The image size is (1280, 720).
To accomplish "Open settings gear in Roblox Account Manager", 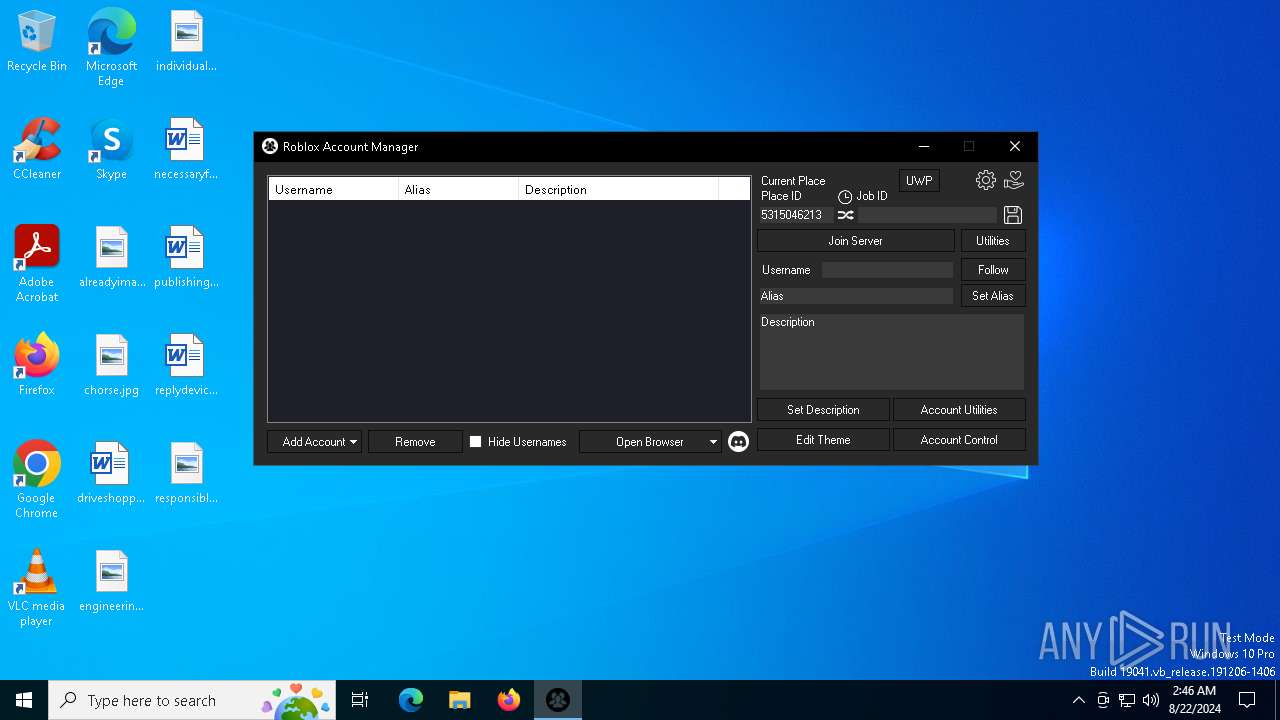I will (x=986, y=180).
